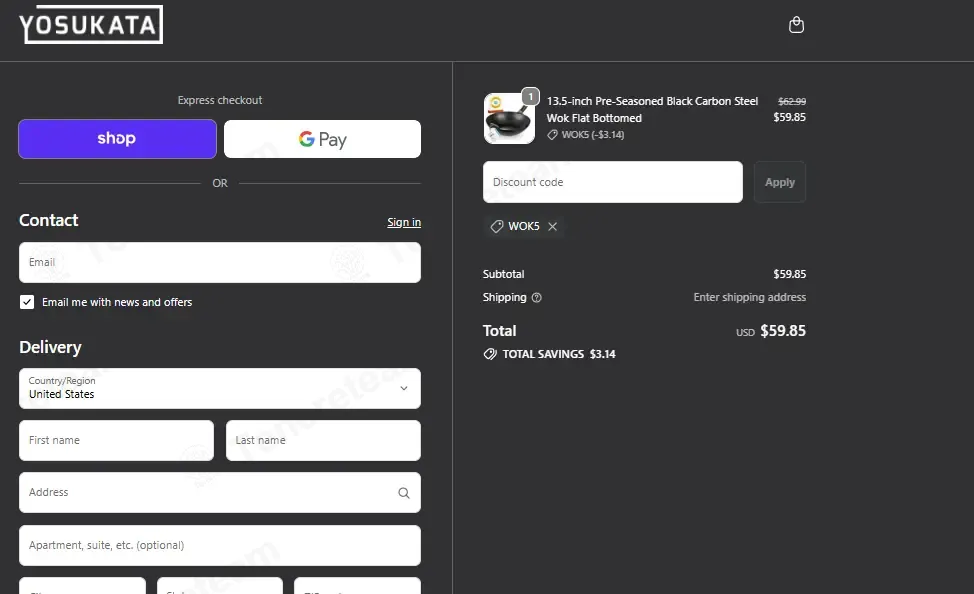This screenshot has height=594, width=974.
Task: Click the Country/Region chevron arrow
Action: click(404, 388)
